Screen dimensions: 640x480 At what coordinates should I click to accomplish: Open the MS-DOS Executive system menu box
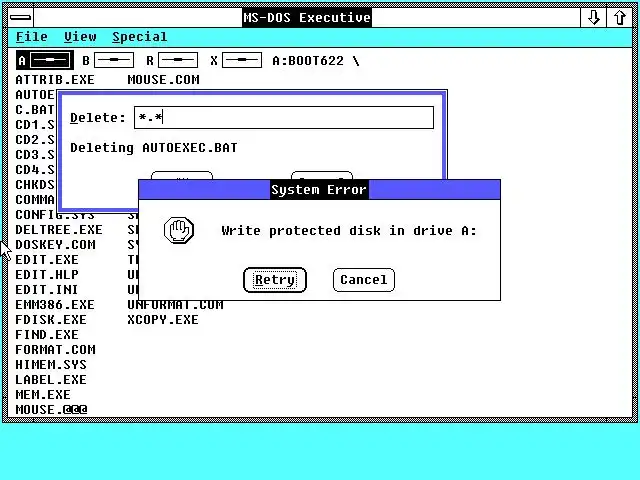coord(20,18)
